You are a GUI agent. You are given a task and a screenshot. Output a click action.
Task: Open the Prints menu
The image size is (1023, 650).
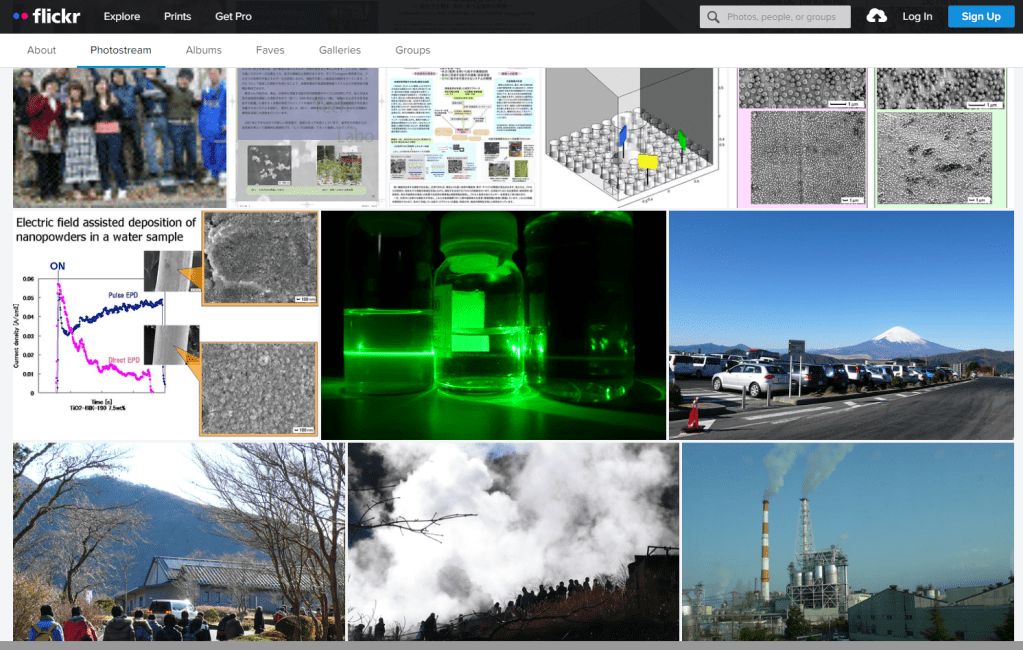[177, 15]
